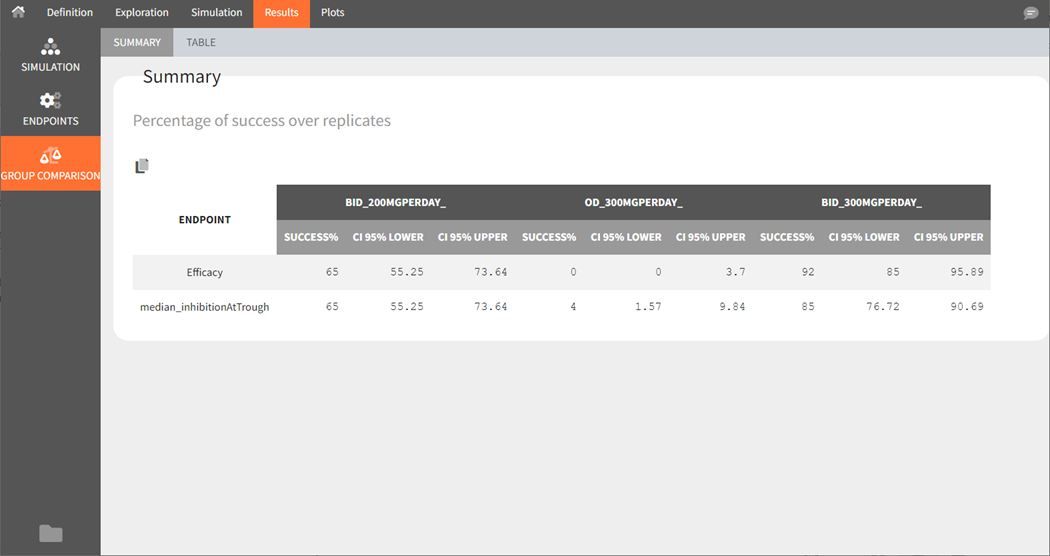Screen dimensions: 1050x556
Task: Click the copy table icon above the table
Action: click(x=142, y=166)
